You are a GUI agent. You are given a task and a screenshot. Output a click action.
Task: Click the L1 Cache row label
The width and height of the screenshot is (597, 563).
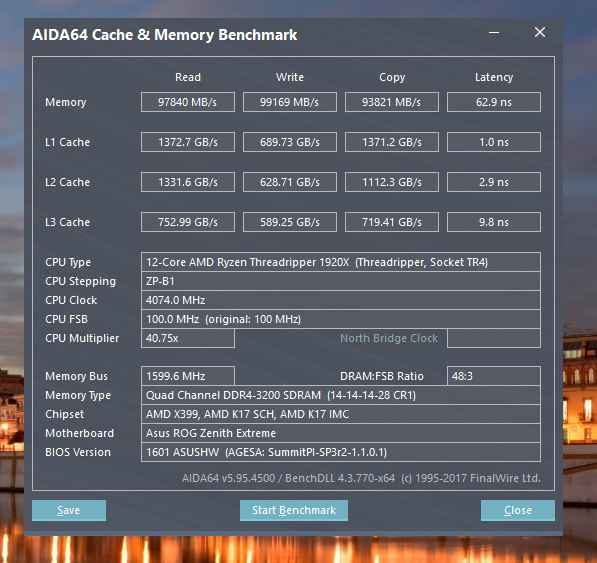click(x=67, y=142)
